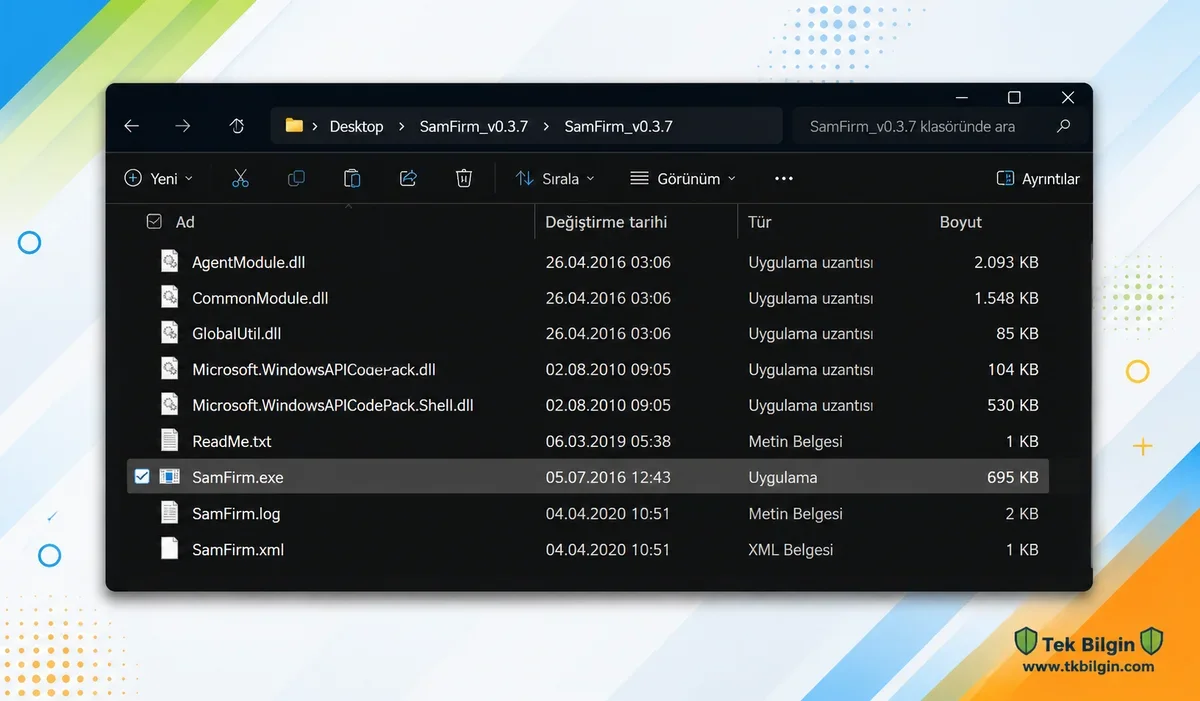Viewport: 1200px width, 701px height.
Task: Select CommonModule.dll file name
Action: (260, 298)
